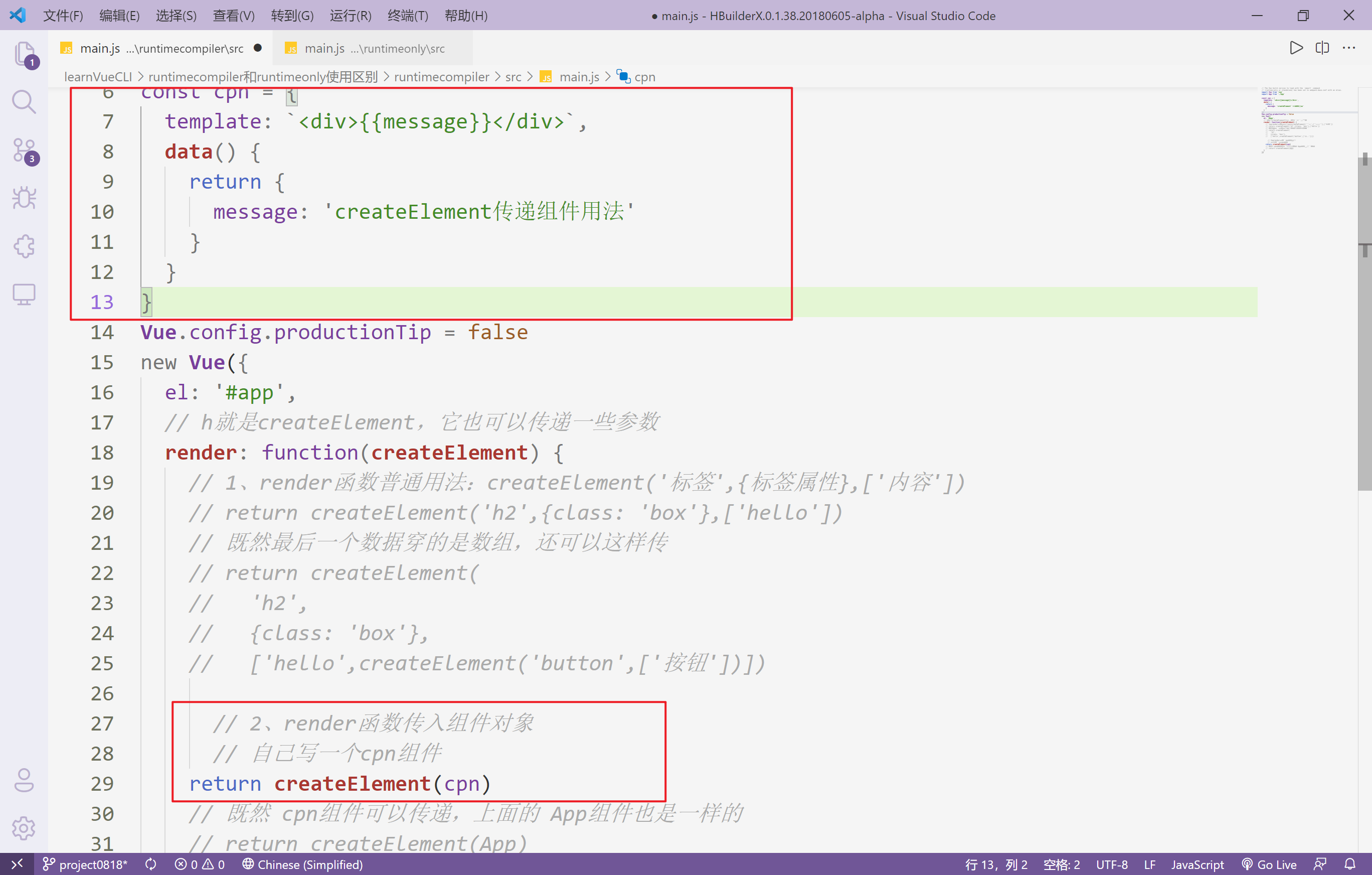Open the More Actions ellipsis menu
The width and height of the screenshot is (1372, 875).
[1348, 48]
